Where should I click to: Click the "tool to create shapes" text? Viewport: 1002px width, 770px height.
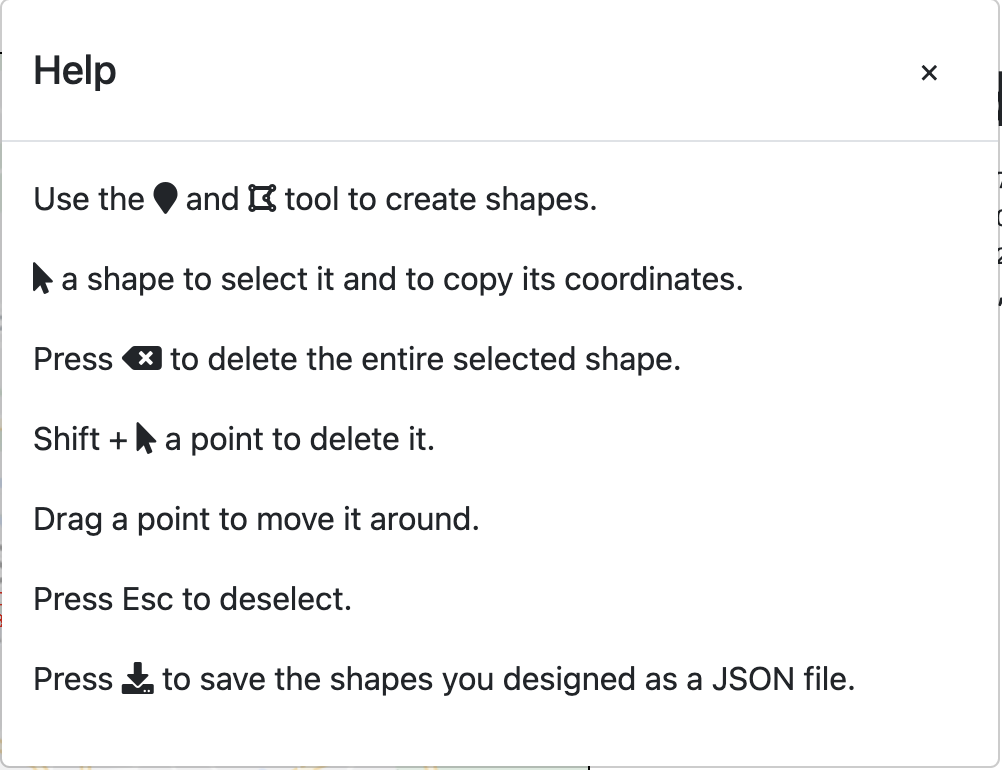(x=440, y=199)
